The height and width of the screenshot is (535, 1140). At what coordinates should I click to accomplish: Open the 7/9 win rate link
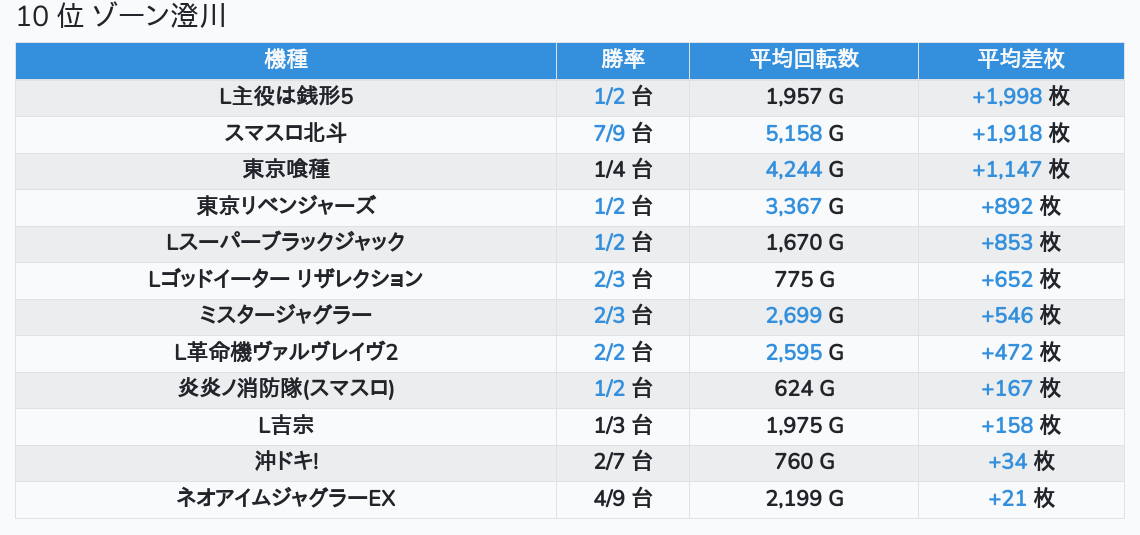coord(609,134)
